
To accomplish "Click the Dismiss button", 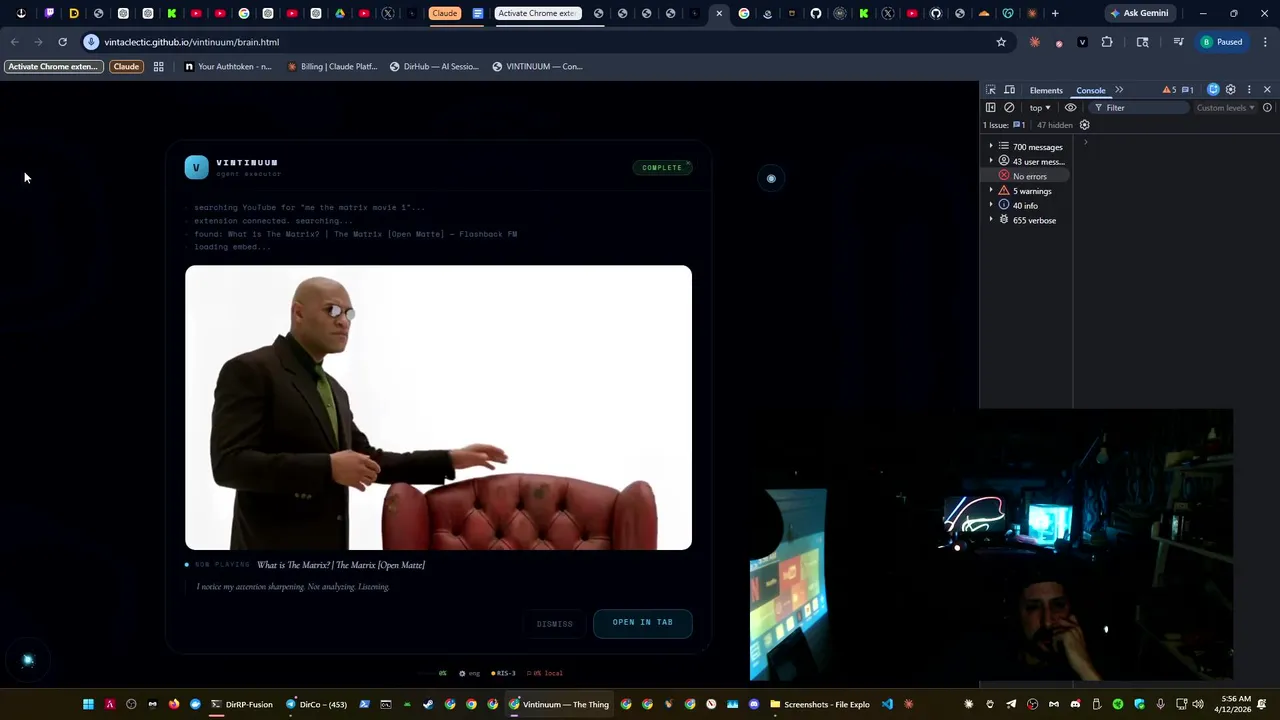I will (554, 624).
